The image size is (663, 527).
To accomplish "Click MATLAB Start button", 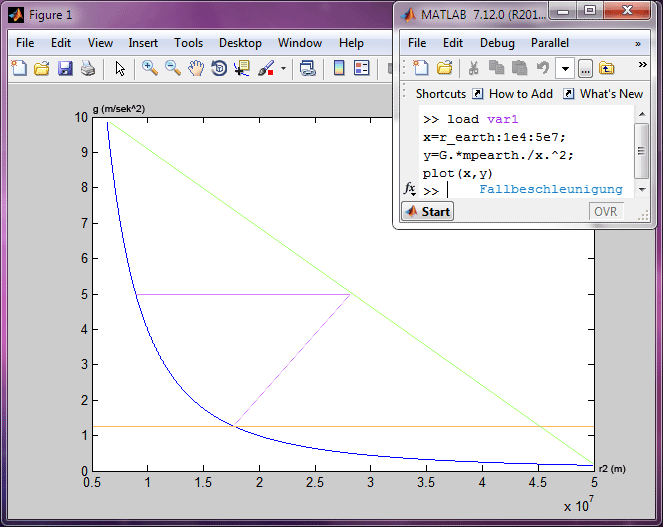I will 427,211.
